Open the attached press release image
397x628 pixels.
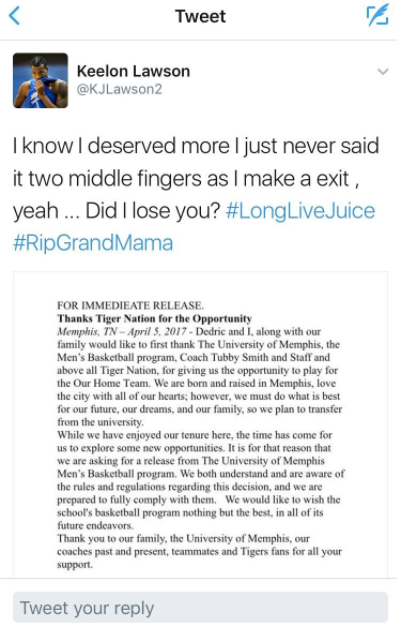point(200,425)
